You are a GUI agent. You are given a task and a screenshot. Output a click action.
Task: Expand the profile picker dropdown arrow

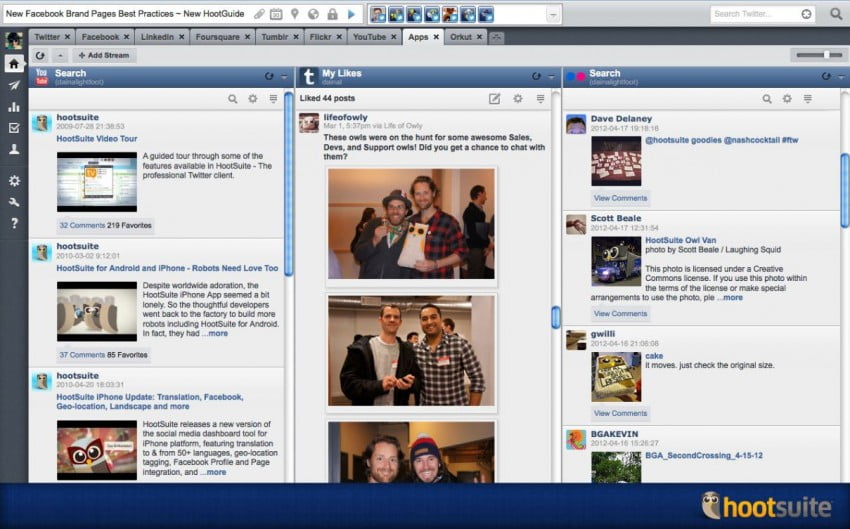(x=552, y=15)
